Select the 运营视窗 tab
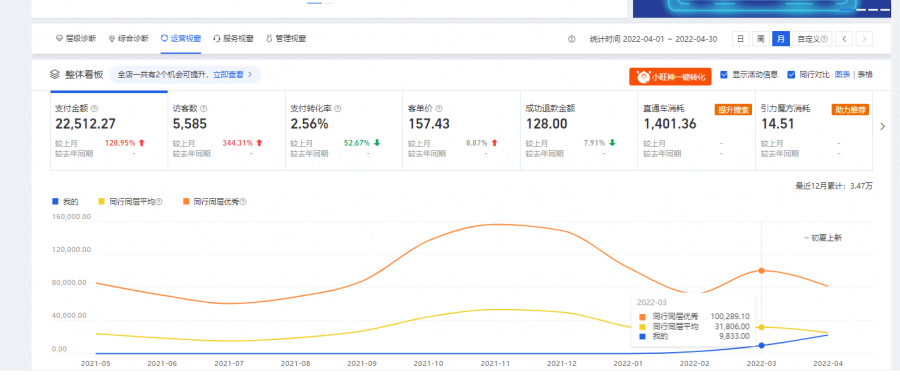 point(181,39)
